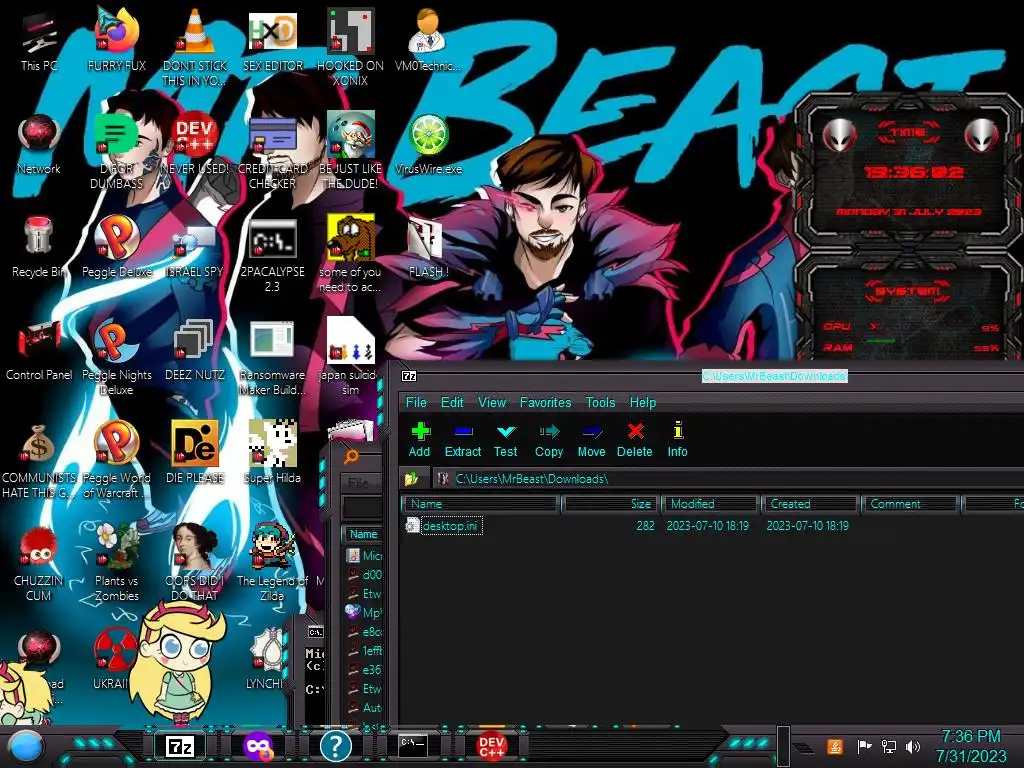Open the File menu in 7-Zip
The height and width of the screenshot is (768, 1024).
(x=416, y=402)
